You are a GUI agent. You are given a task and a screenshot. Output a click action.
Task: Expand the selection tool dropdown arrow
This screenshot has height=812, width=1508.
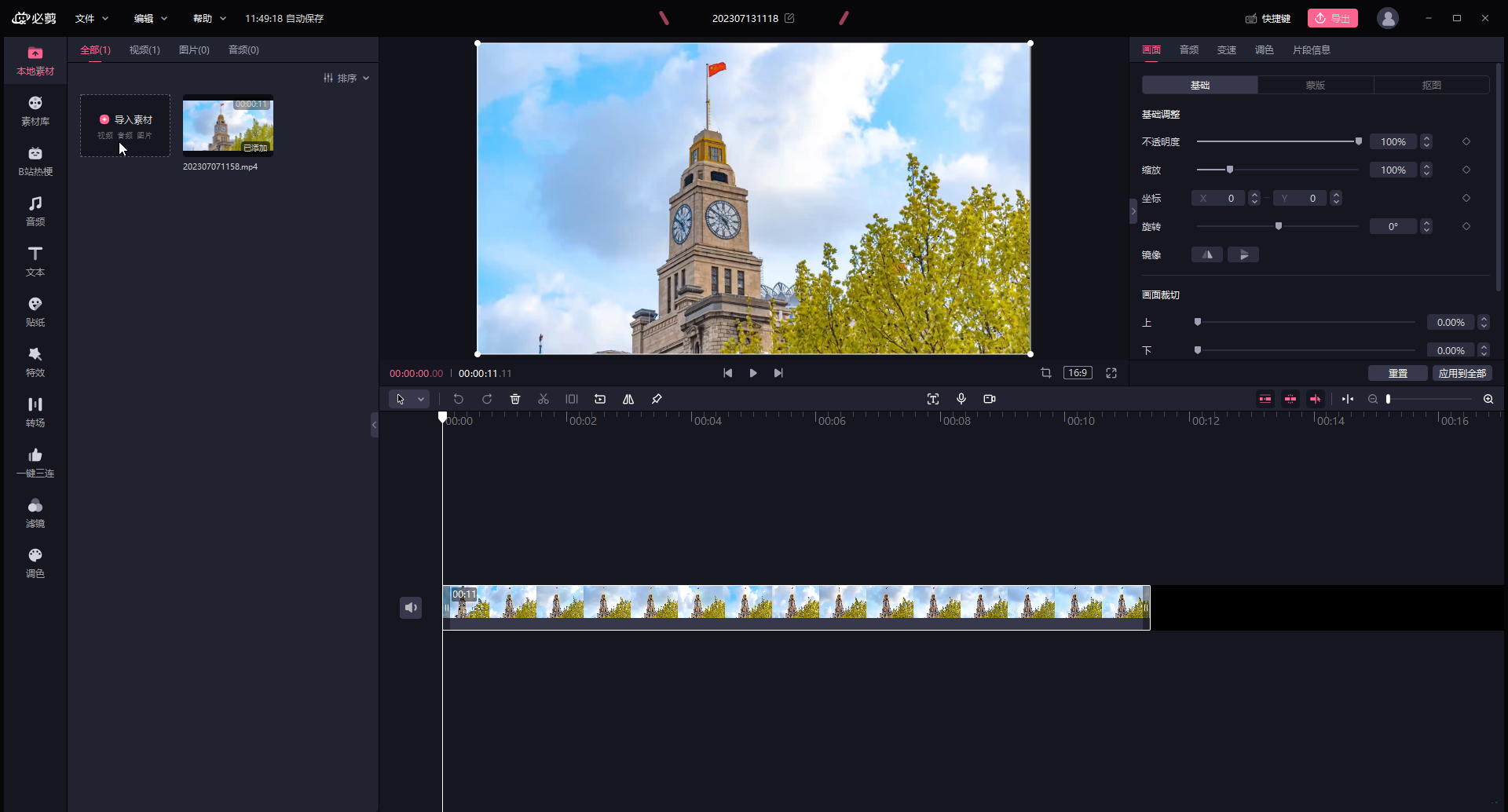421,399
